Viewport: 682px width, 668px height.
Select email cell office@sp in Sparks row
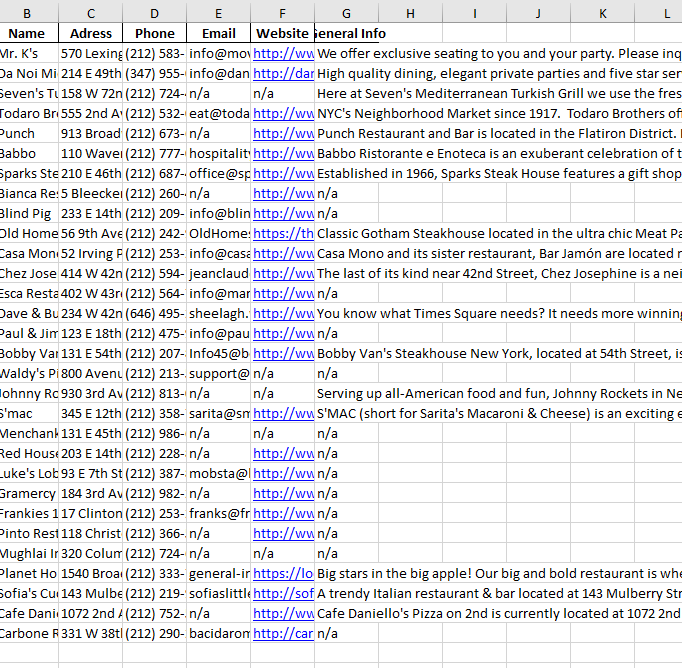point(218,174)
